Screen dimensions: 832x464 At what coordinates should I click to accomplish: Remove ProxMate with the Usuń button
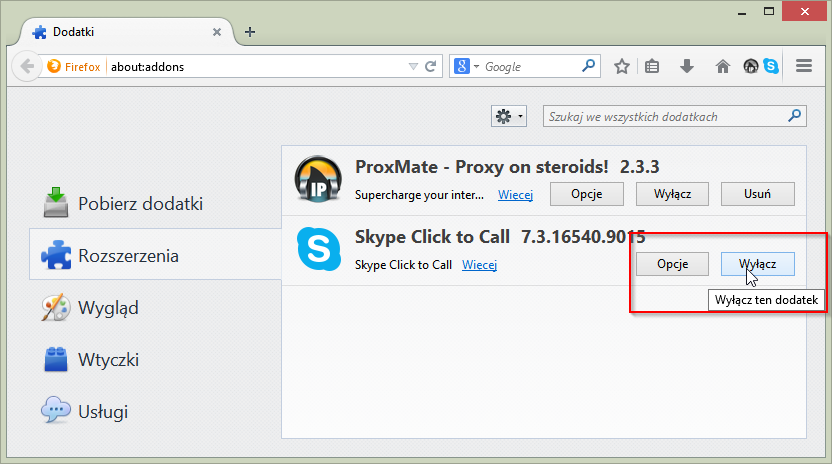coord(756,194)
